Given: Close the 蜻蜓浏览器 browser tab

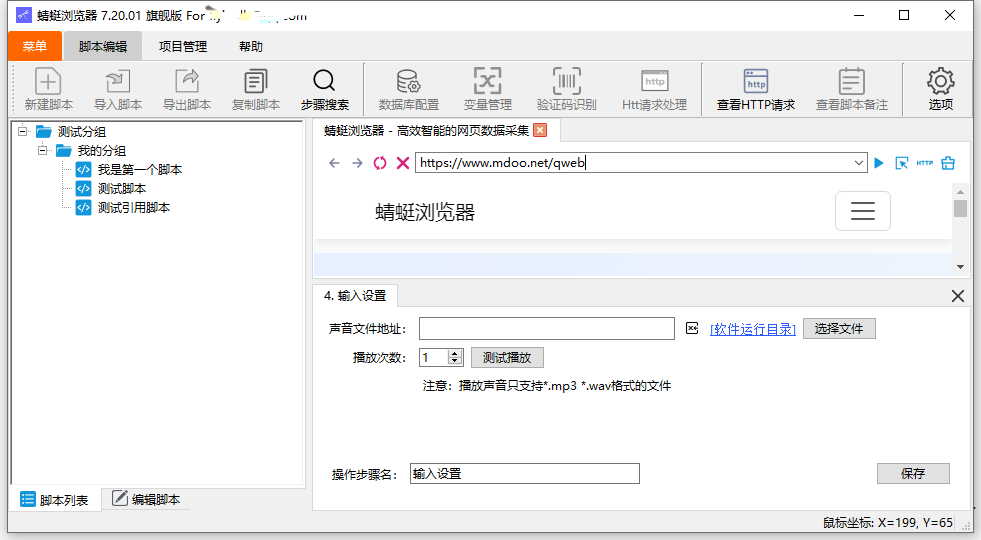Looking at the screenshot, I should [540, 130].
